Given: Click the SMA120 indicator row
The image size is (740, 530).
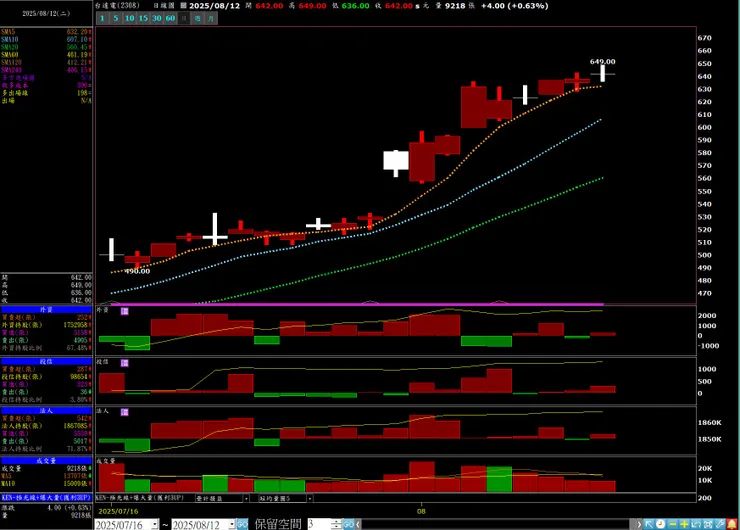Looking at the screenshot, I should [46, 62].
